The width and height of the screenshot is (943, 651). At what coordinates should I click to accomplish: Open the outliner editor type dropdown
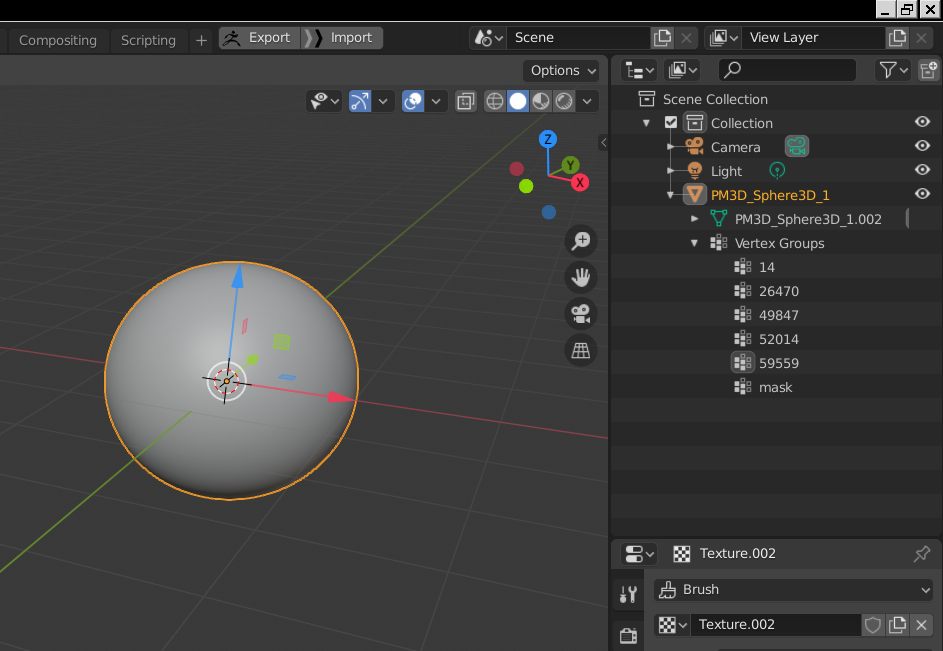639,70
